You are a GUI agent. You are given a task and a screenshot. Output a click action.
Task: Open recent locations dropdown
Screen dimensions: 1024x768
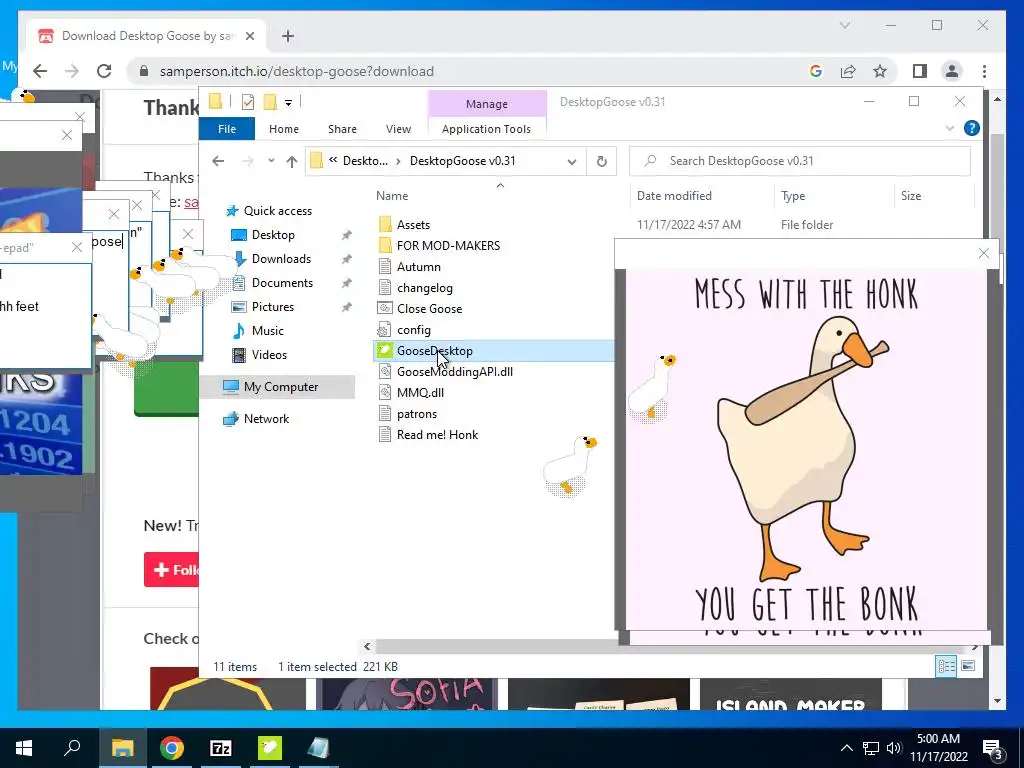click(x=271, y=161)
